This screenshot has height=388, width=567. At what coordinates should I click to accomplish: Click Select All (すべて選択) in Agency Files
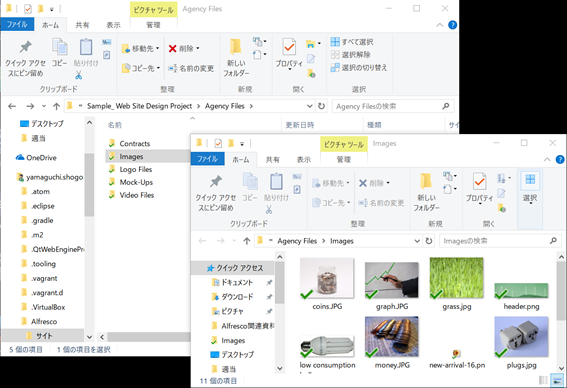tap(351, 42)
